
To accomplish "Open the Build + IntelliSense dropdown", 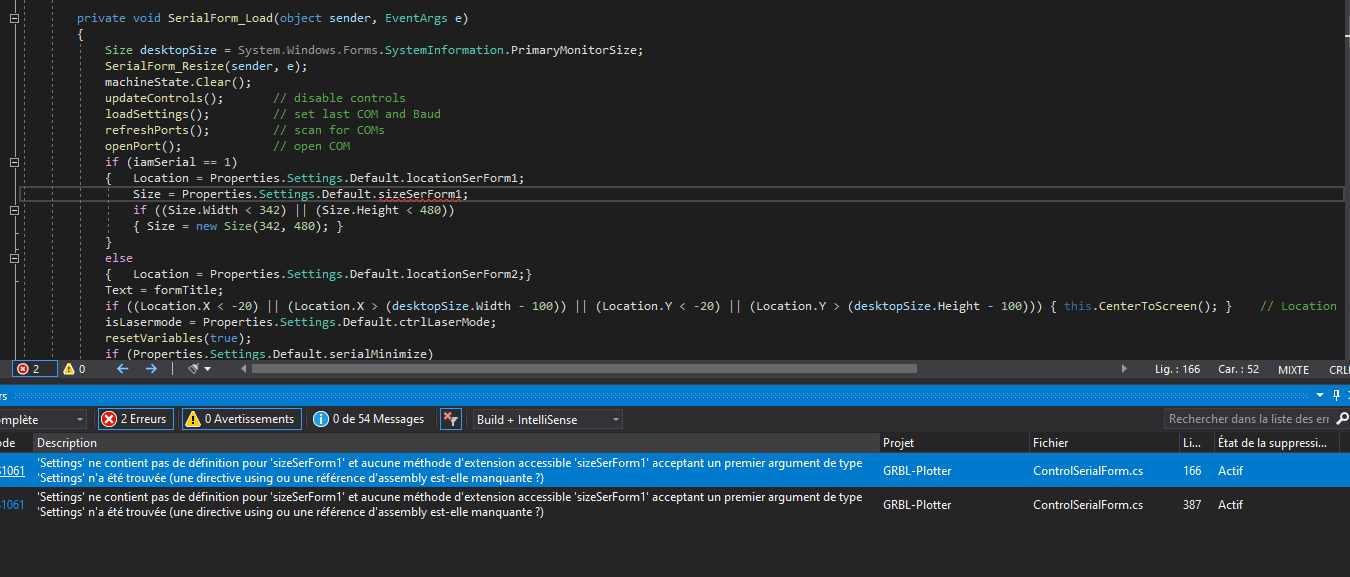I will coord(547,419).
